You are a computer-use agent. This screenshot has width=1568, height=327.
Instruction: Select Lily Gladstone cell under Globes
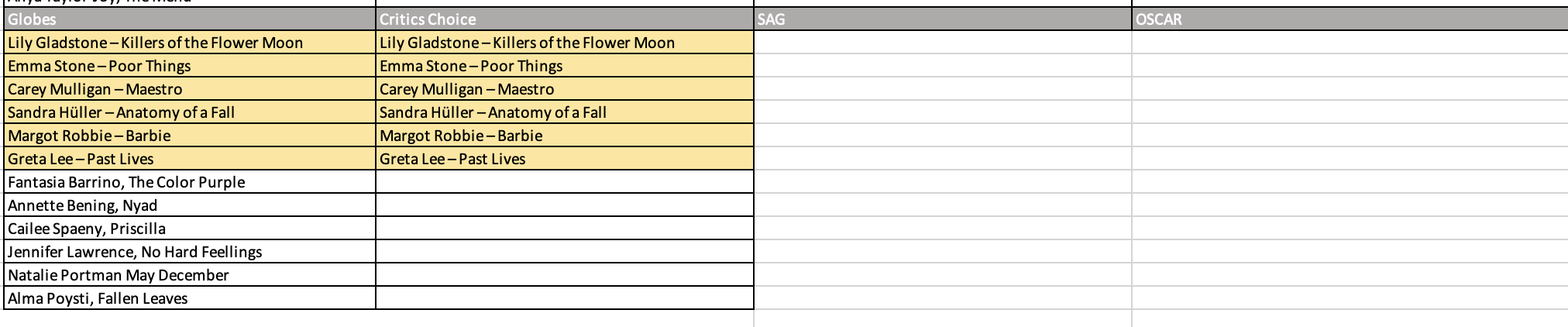(189, 43)
